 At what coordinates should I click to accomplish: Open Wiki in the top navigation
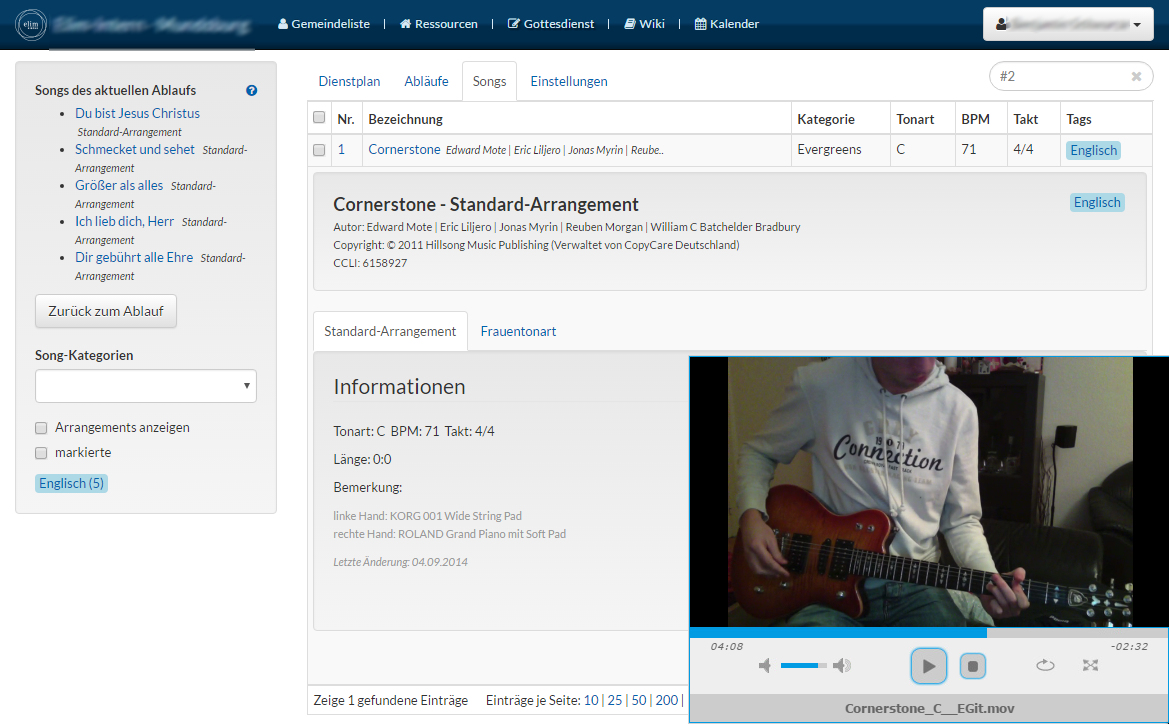click(x=644, y=24)
